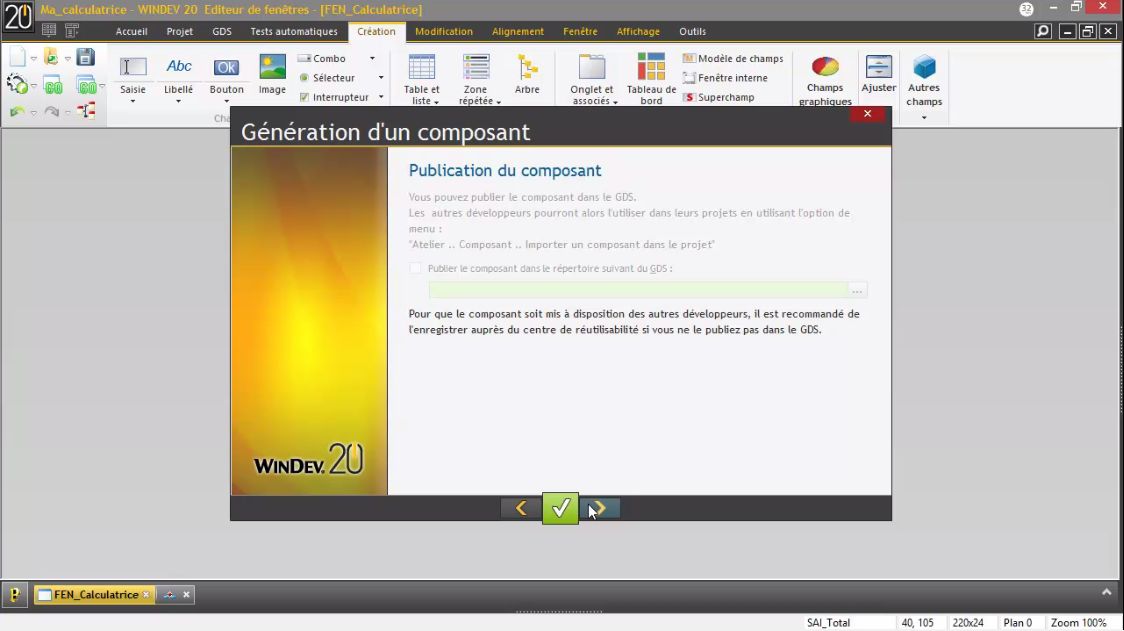Screen dimensions: 1124x631
Task: Save with the floppy disk icon
Action: tap(85, 57)
